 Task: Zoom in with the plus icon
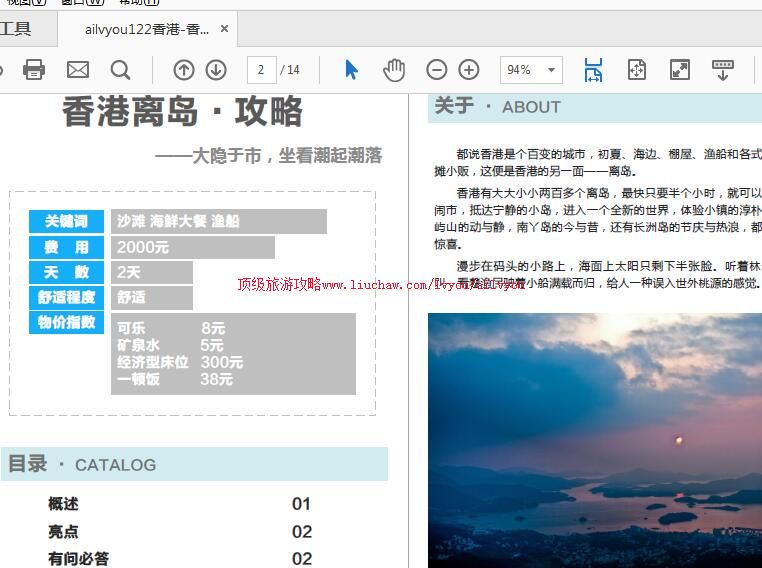pos(469,69)
